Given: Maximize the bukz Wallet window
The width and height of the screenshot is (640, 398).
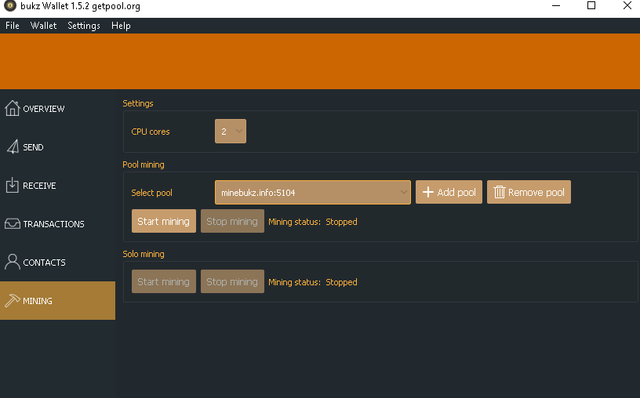Looking at the screenshot, I should click(x=591, y=5).
